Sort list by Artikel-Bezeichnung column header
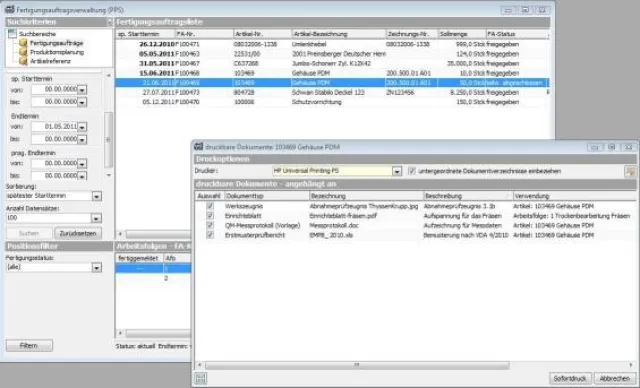Screen dimensions: 640x388 tap(339, 34)
